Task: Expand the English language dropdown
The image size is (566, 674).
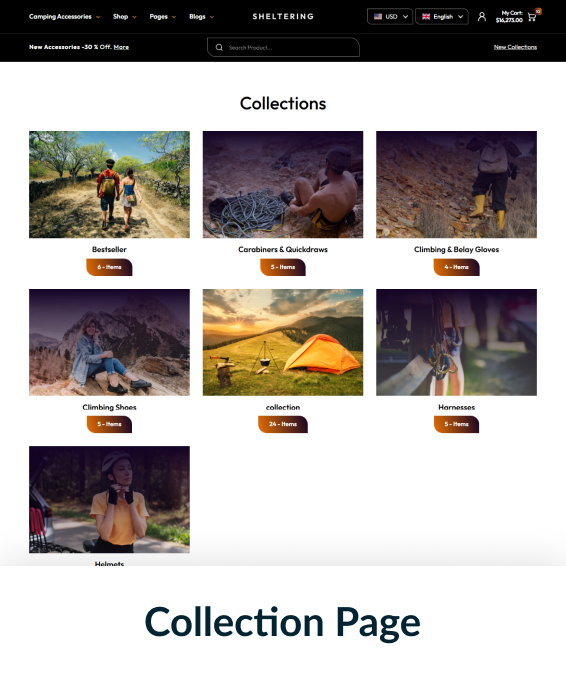Action: tap(442, 17)
